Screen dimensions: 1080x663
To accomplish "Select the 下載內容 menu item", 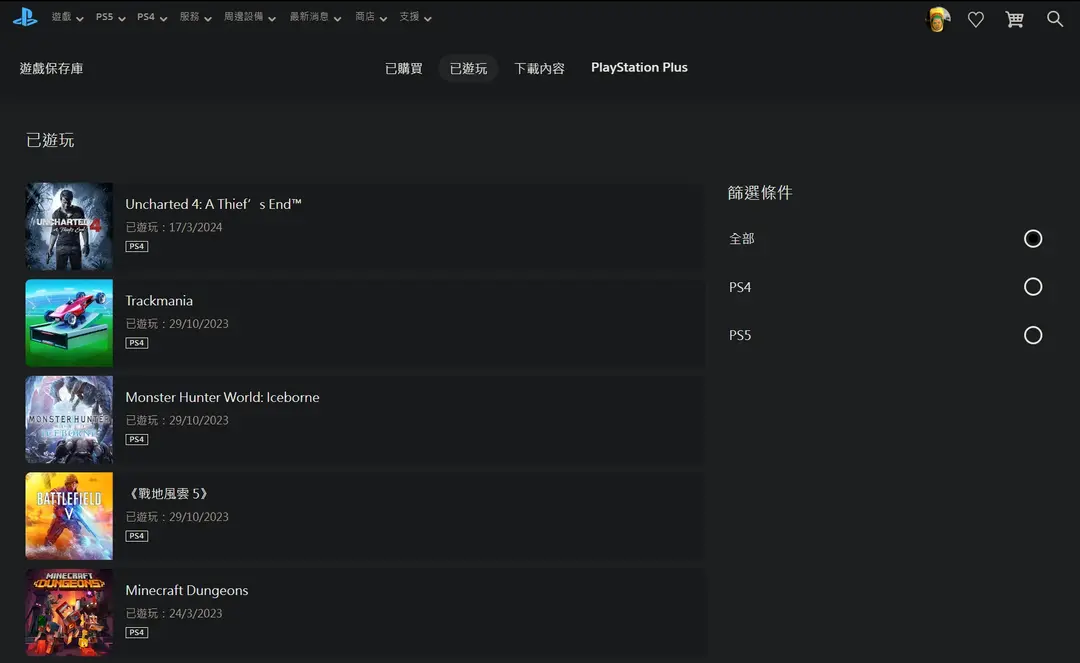I will 539,68.
